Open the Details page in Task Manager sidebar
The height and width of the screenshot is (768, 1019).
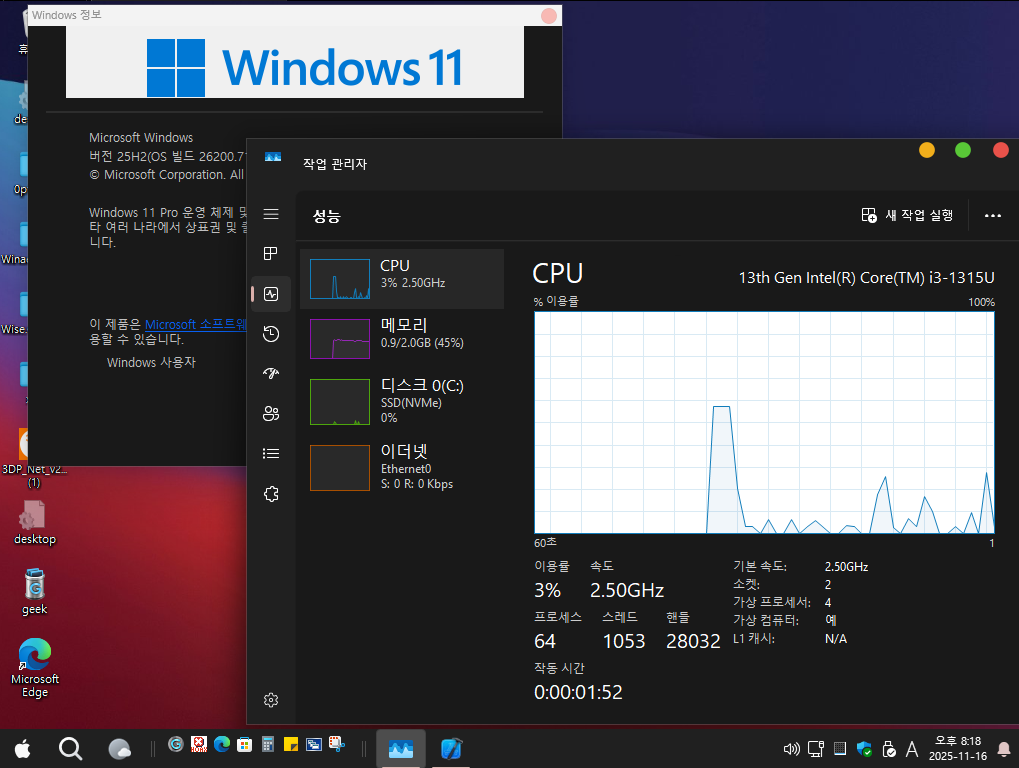[x=271, y=454]
